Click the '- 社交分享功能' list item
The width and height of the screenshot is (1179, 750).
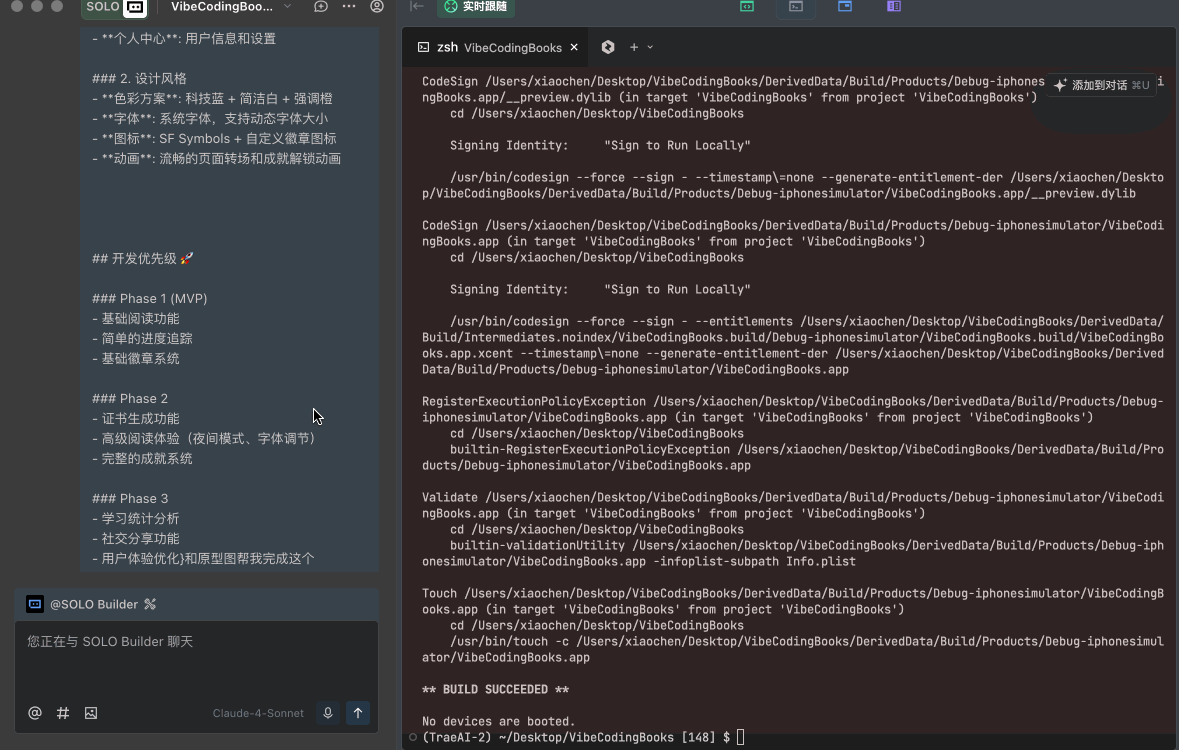(136, 539)
